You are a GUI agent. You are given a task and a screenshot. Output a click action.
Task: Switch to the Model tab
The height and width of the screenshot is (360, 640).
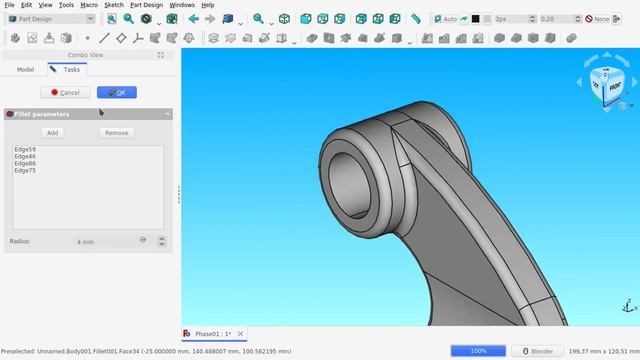pyautogui.click(x=25, y=69)
